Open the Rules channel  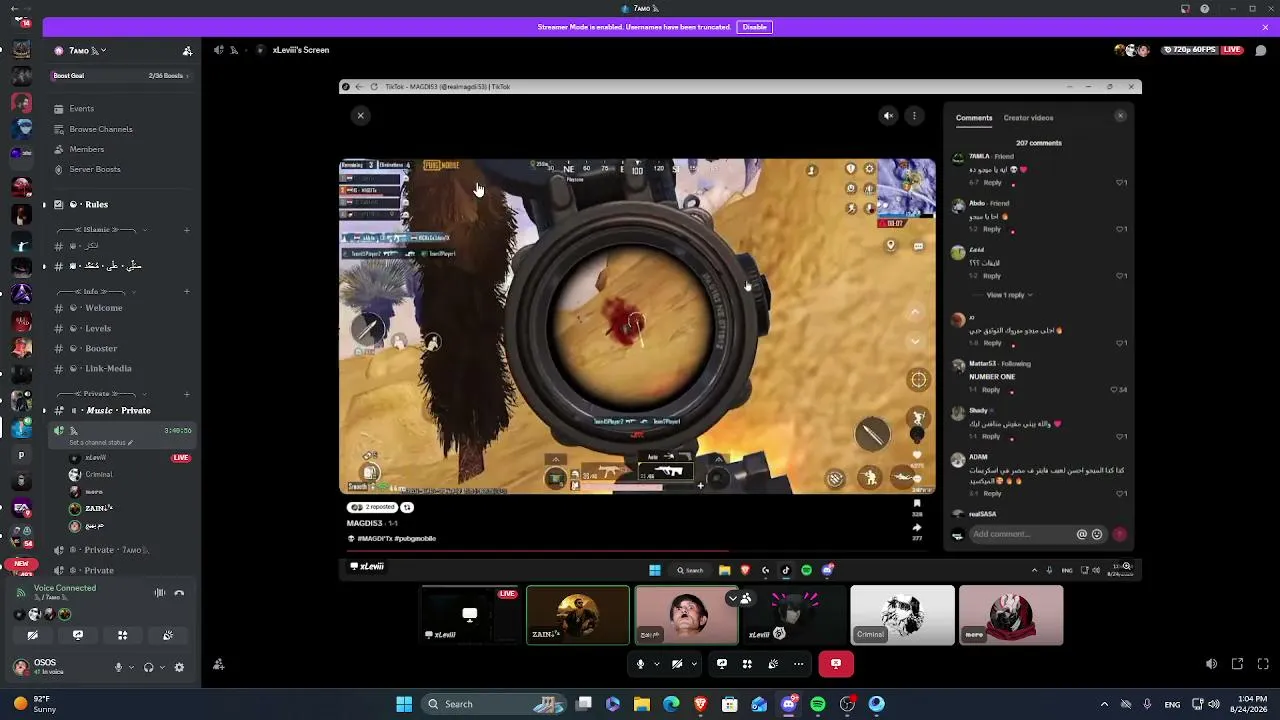click(x=121, y=204)
